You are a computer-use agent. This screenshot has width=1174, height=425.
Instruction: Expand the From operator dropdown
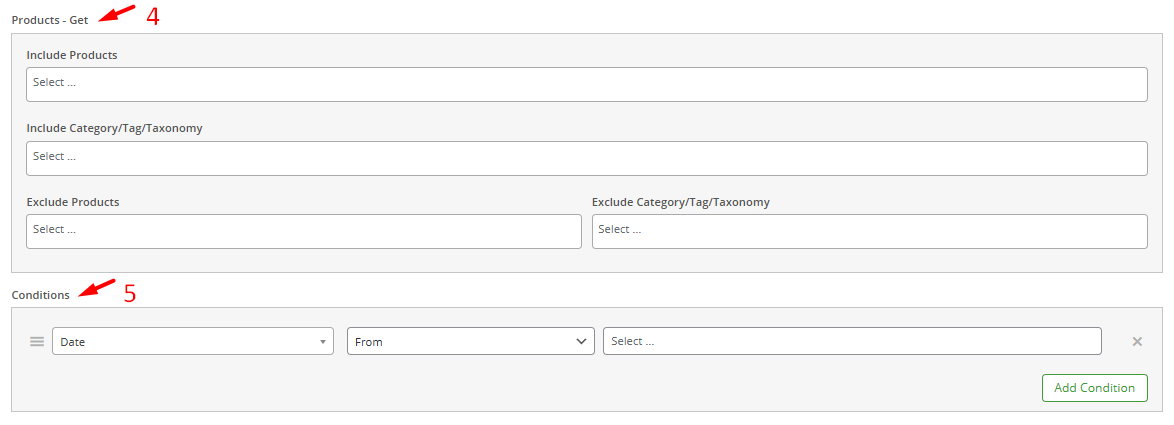coord(470,341)
